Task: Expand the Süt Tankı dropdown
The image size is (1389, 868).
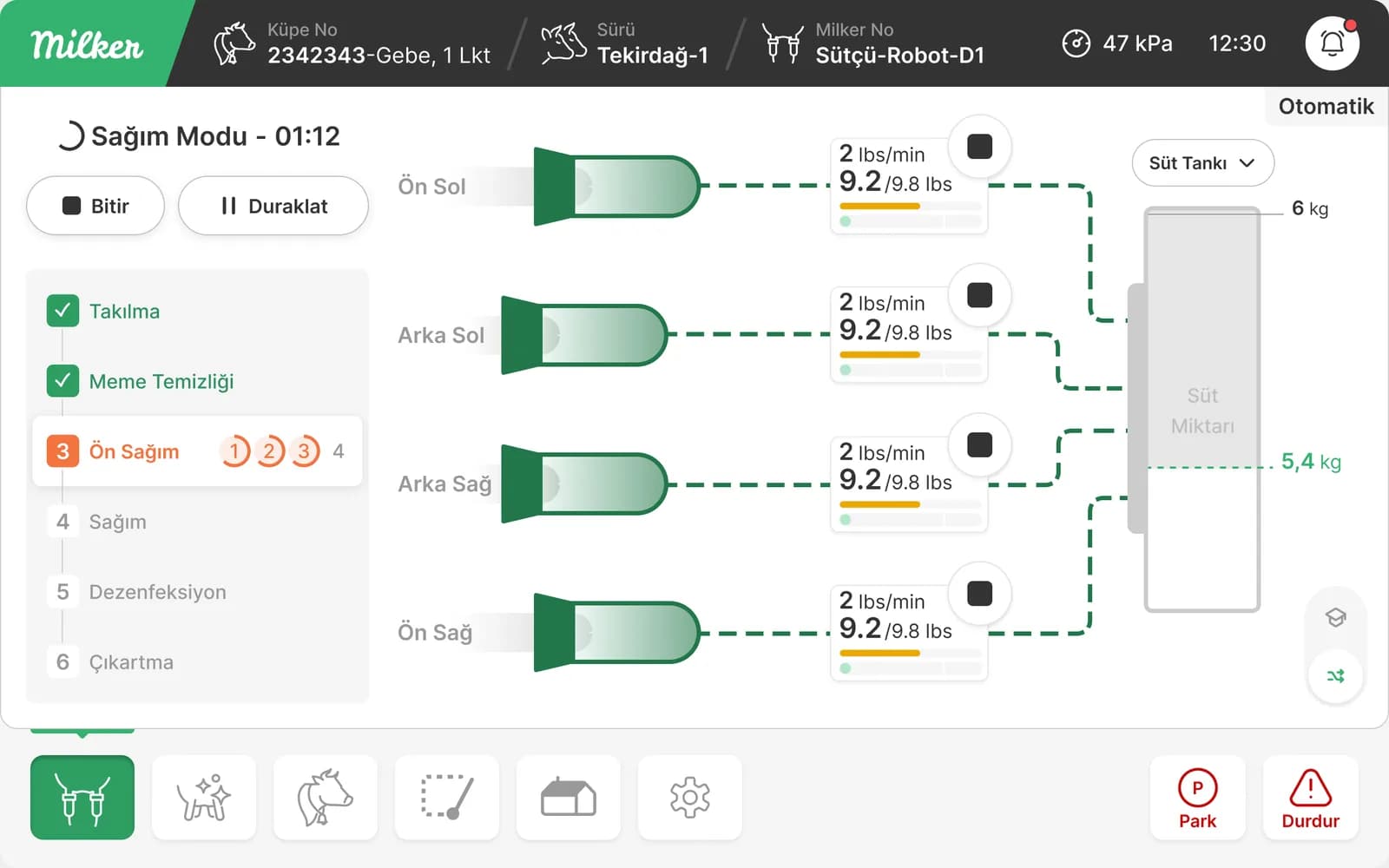Action: coord(1202,163)
